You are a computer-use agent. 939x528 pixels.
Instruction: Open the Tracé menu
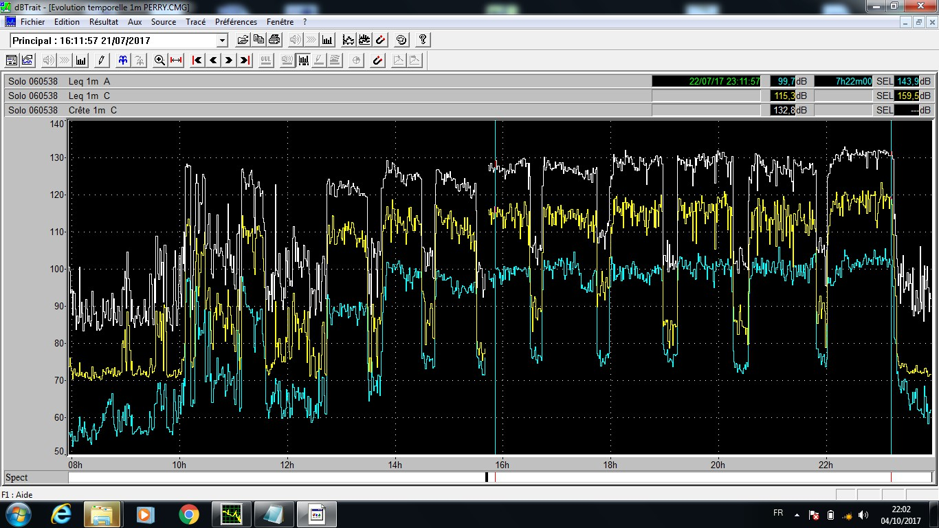pyautogui.click(x=196, y=22)
